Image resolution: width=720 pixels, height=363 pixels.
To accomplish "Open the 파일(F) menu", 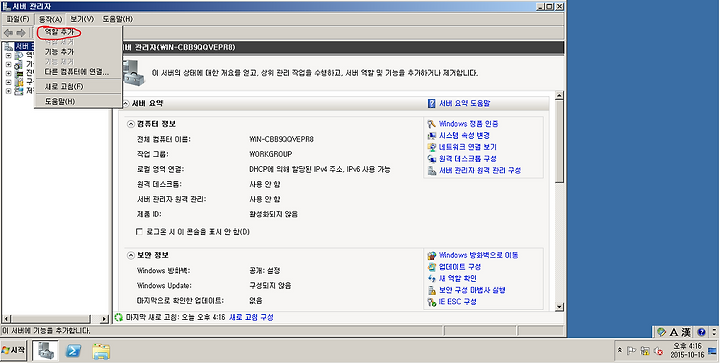I will click(18, 19).
